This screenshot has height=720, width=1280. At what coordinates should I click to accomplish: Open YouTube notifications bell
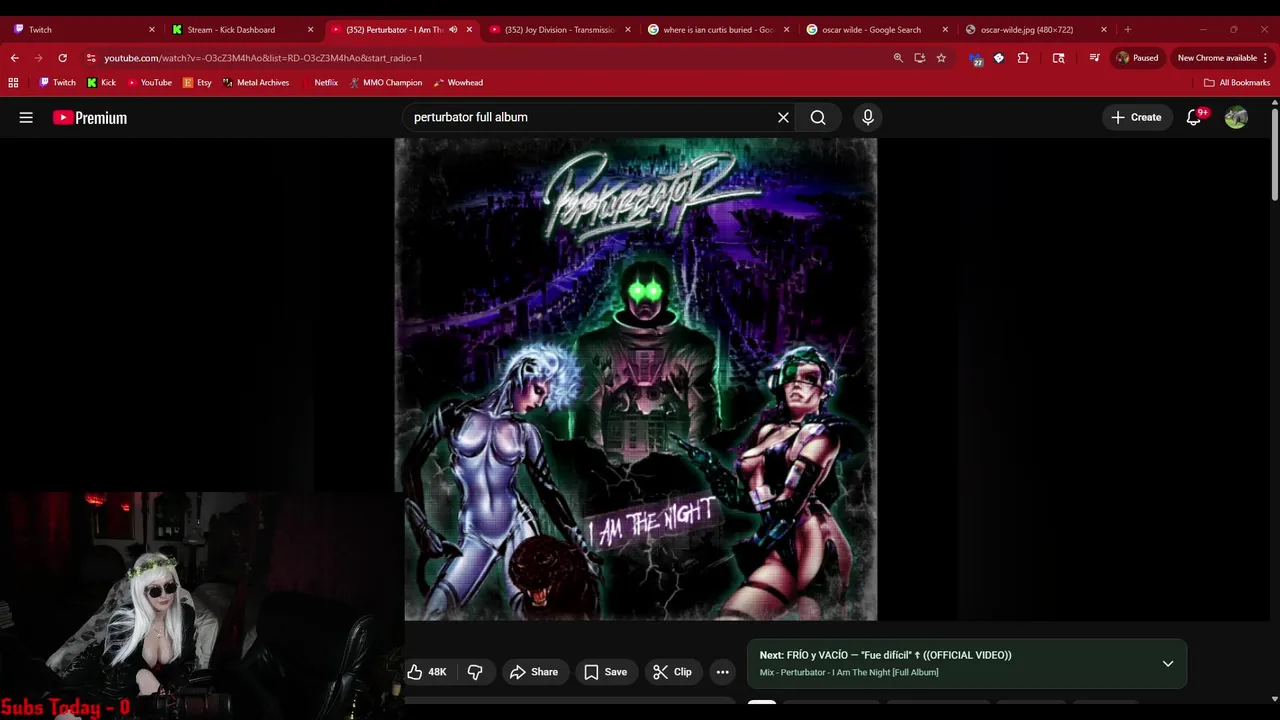pos(1194,118)
